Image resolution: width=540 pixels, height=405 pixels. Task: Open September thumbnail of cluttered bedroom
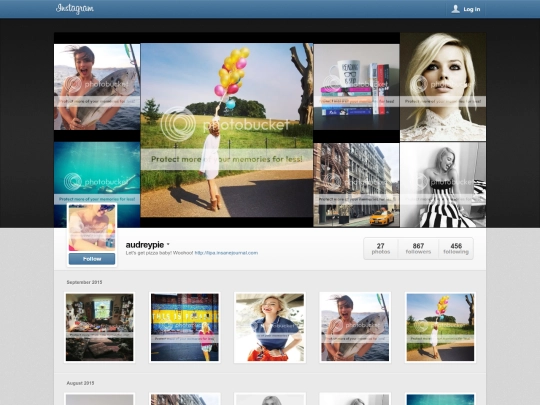pyautogui.click(x=100, y=327)
